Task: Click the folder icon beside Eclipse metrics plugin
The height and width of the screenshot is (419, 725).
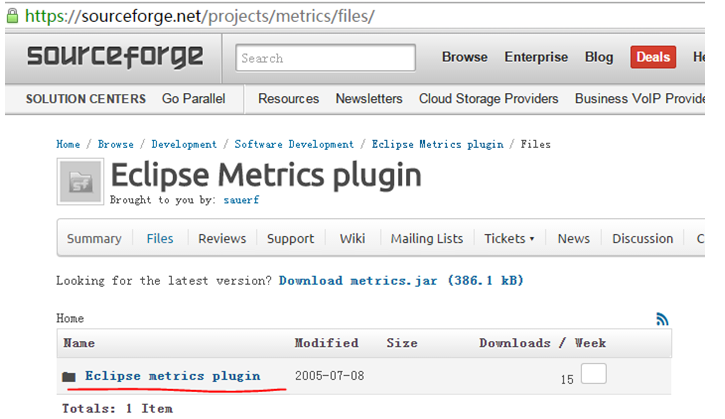Action: tap(68, 377)
